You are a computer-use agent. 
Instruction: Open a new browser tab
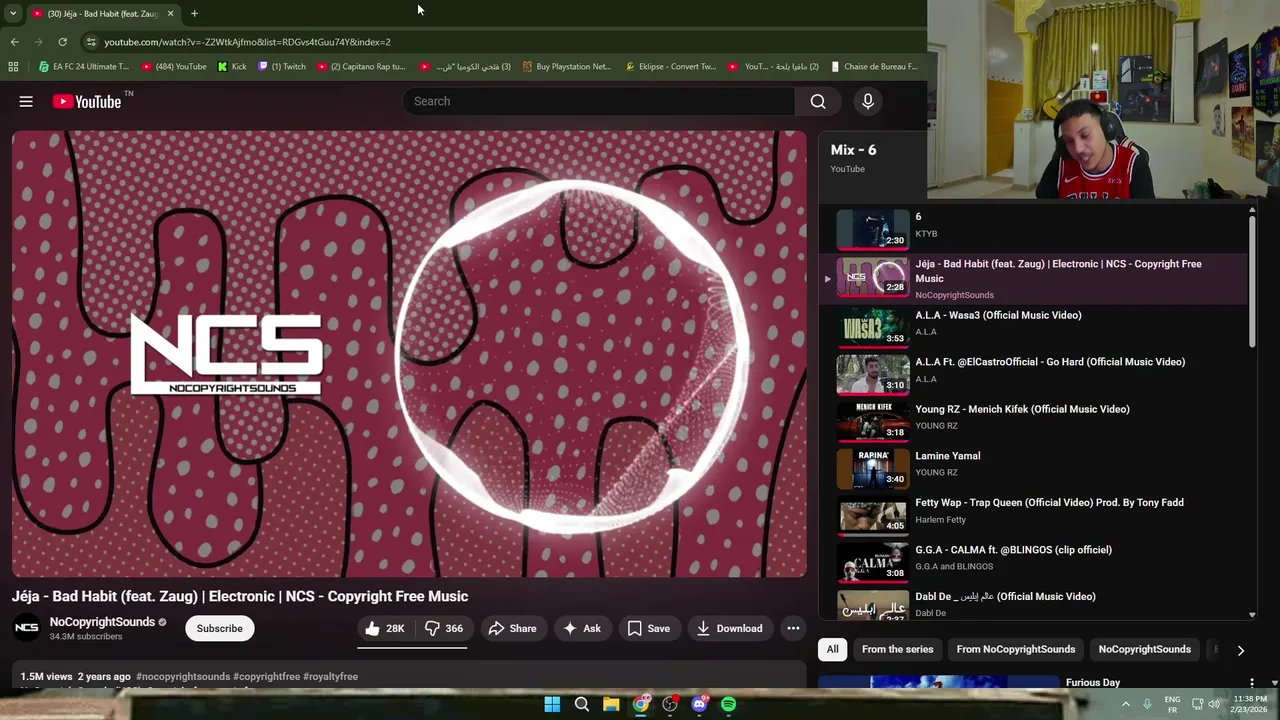(194, 13)
